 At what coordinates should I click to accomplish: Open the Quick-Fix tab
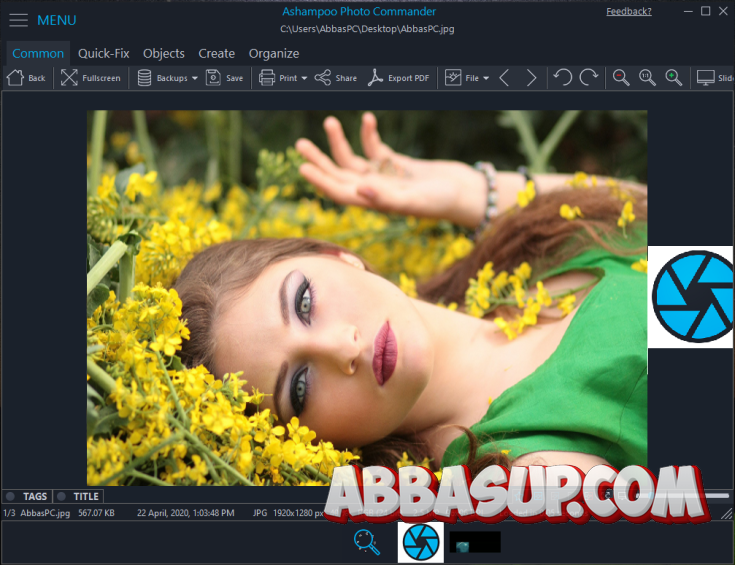104,53
